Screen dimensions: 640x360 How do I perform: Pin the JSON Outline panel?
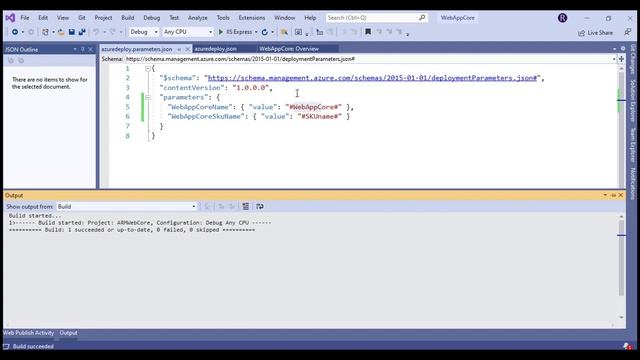pyautogui.click(x=83, y=49)
